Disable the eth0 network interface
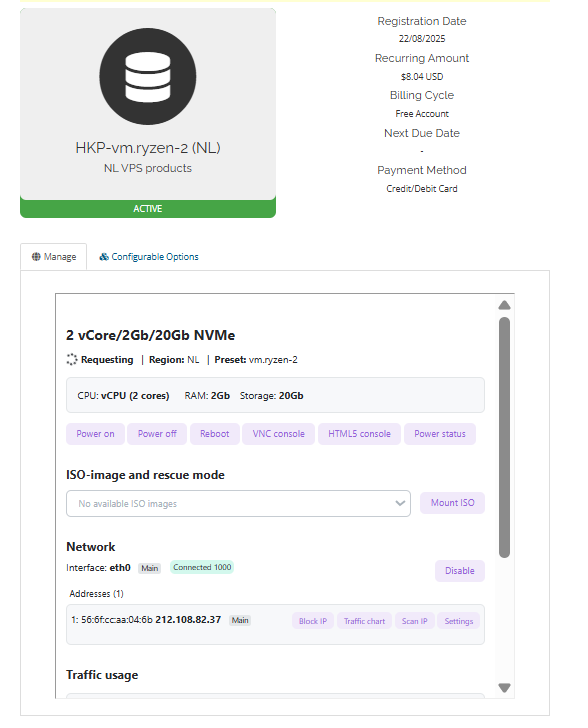 click(x=459, y=571)
